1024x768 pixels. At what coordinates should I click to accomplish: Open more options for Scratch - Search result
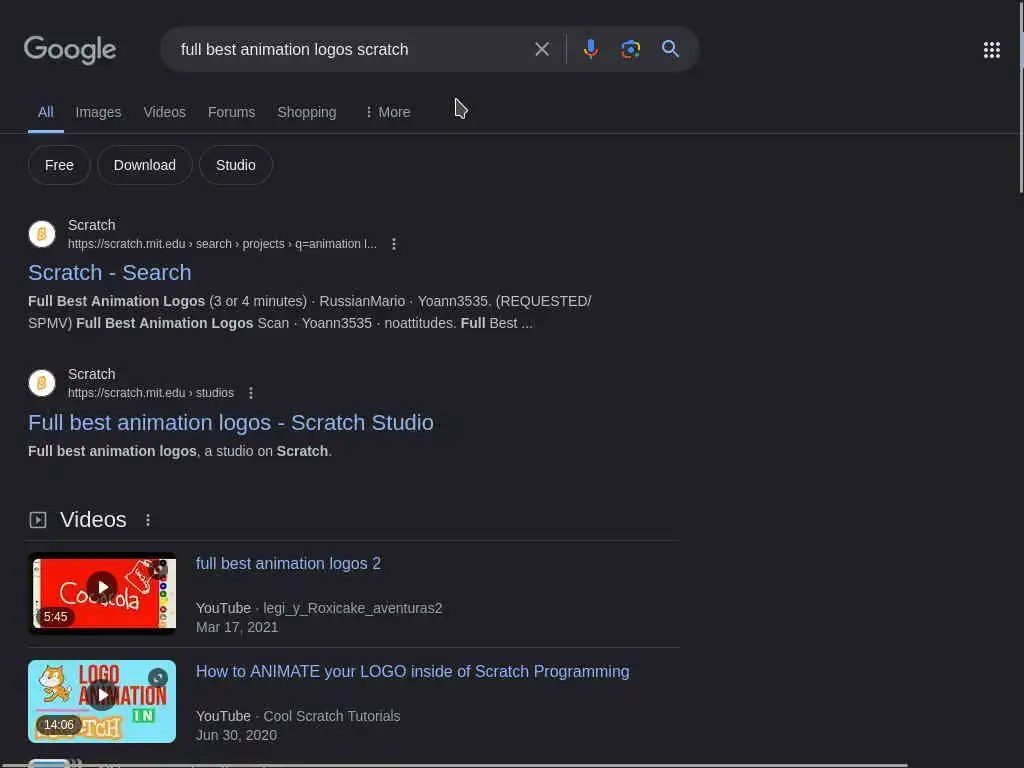[393, 244]
